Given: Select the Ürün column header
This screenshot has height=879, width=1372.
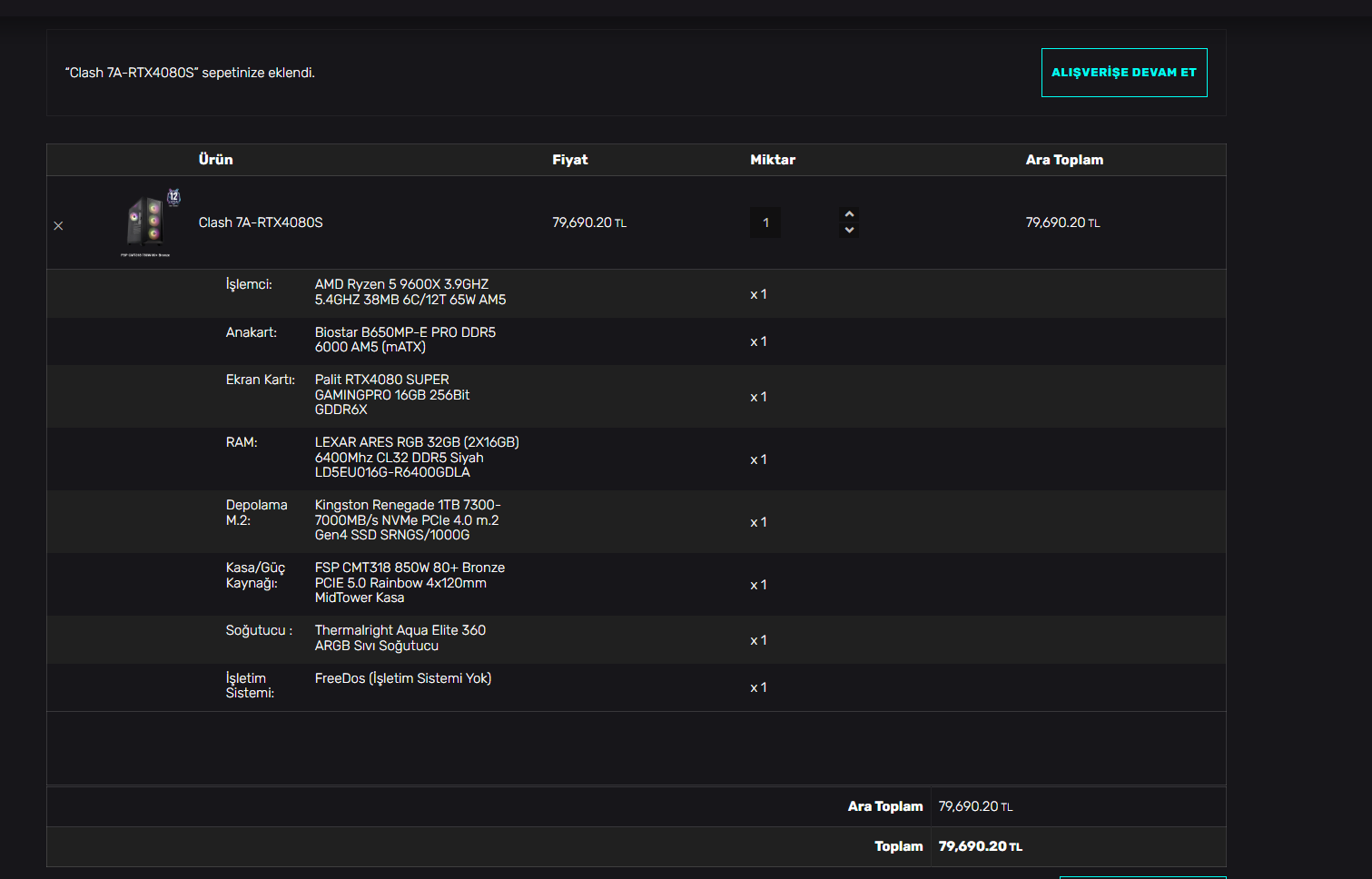Looking at the screenshot, I should tap(216, 160).
